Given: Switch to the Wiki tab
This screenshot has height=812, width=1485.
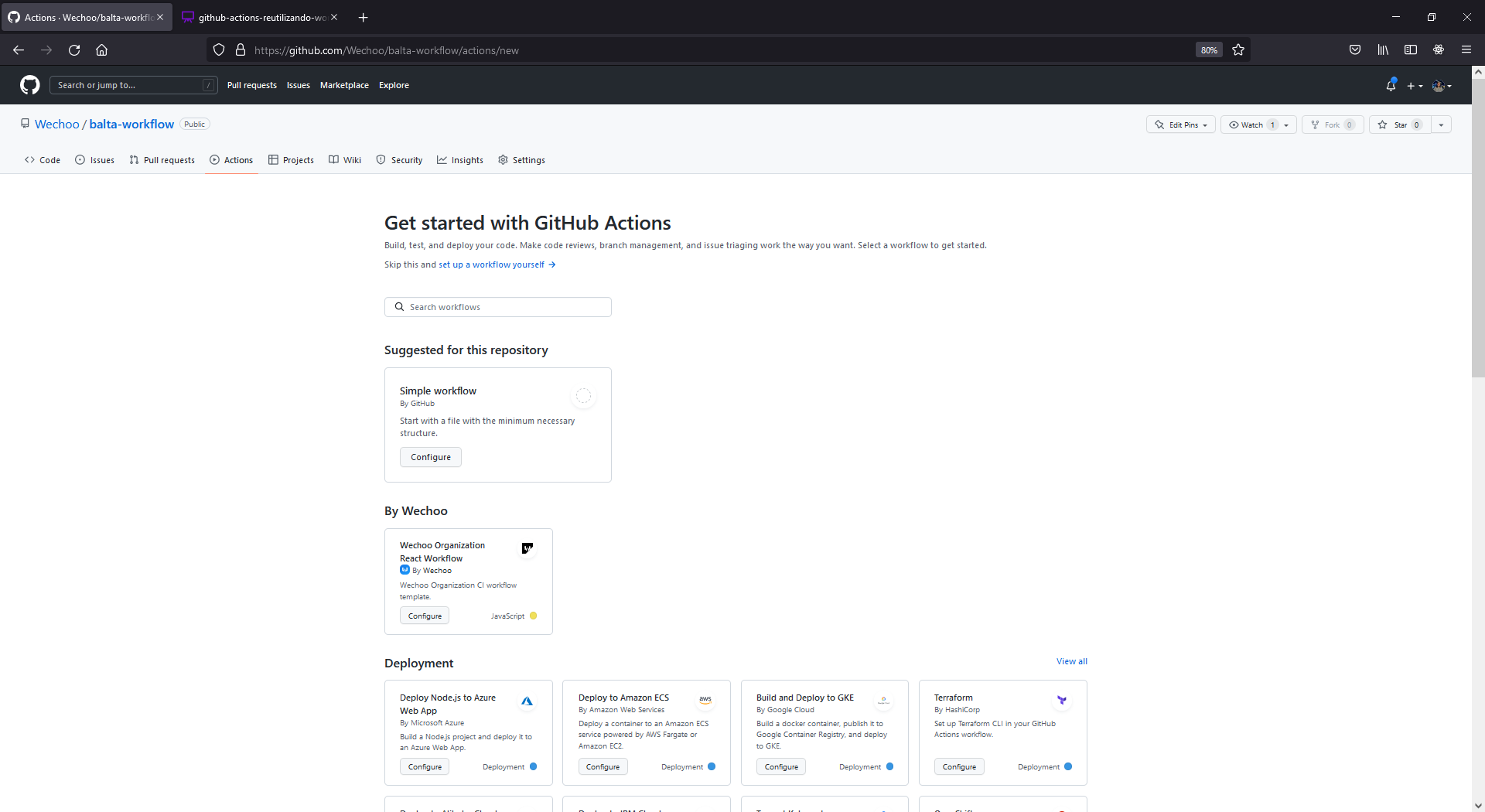Looking at the screenshot, I should click(345, 160).
